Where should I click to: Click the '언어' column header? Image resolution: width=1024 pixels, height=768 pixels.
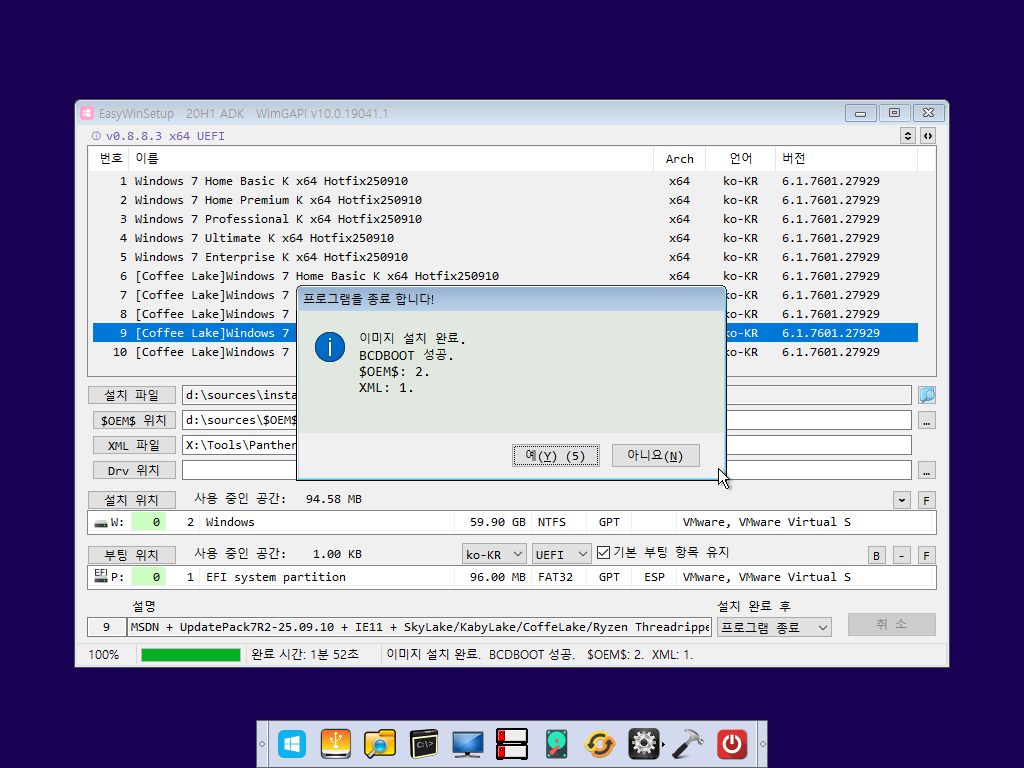pyautogui.click(x=741, y=159)
